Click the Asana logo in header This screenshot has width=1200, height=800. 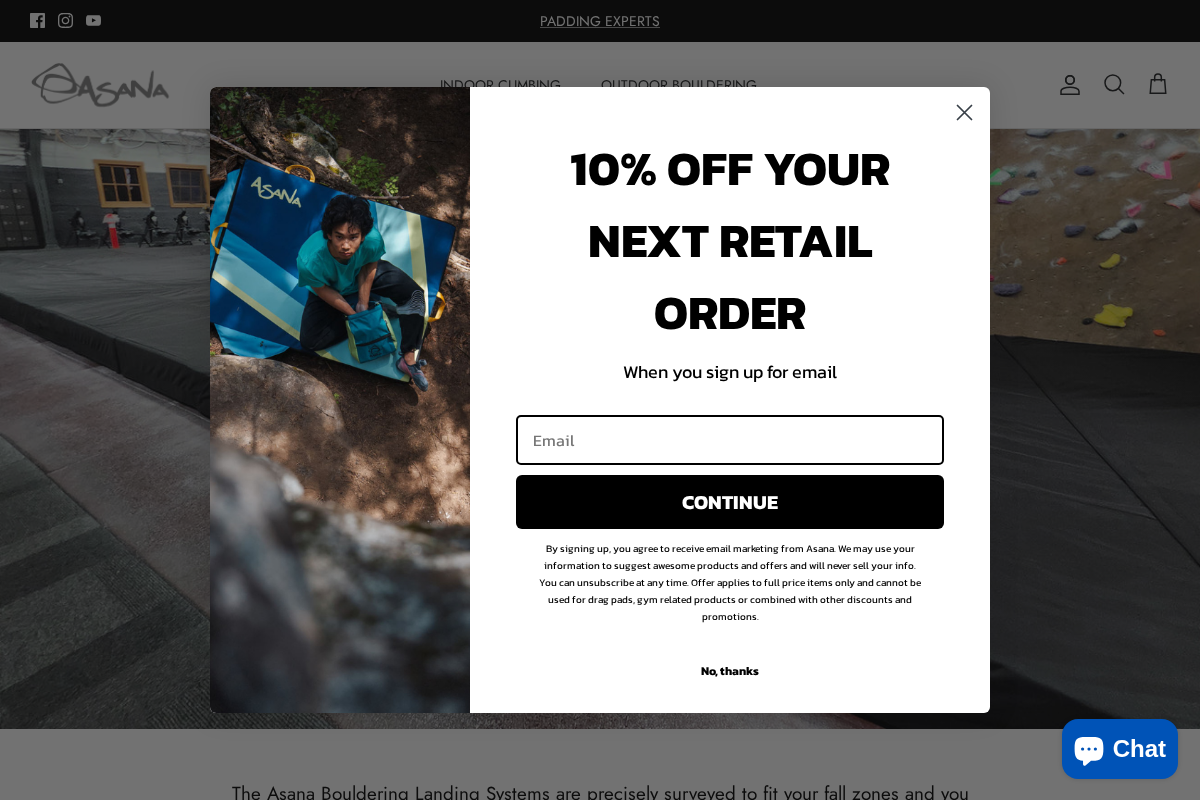click(x=100, y=85)
